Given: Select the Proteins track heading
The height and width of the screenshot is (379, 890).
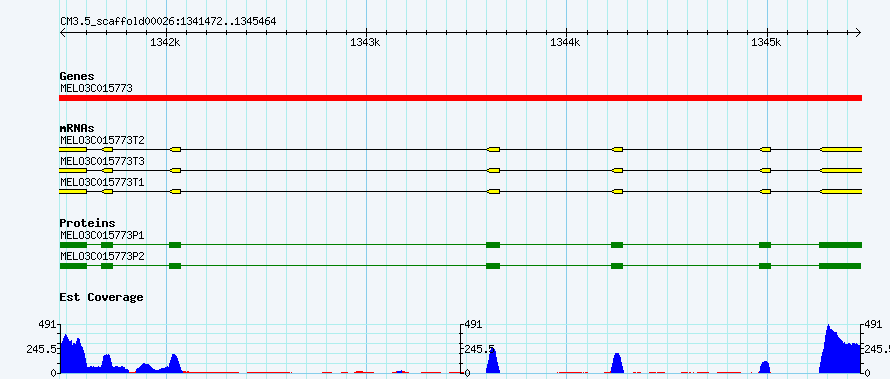Looking at the screenshot, I should [x=87, y=223].
